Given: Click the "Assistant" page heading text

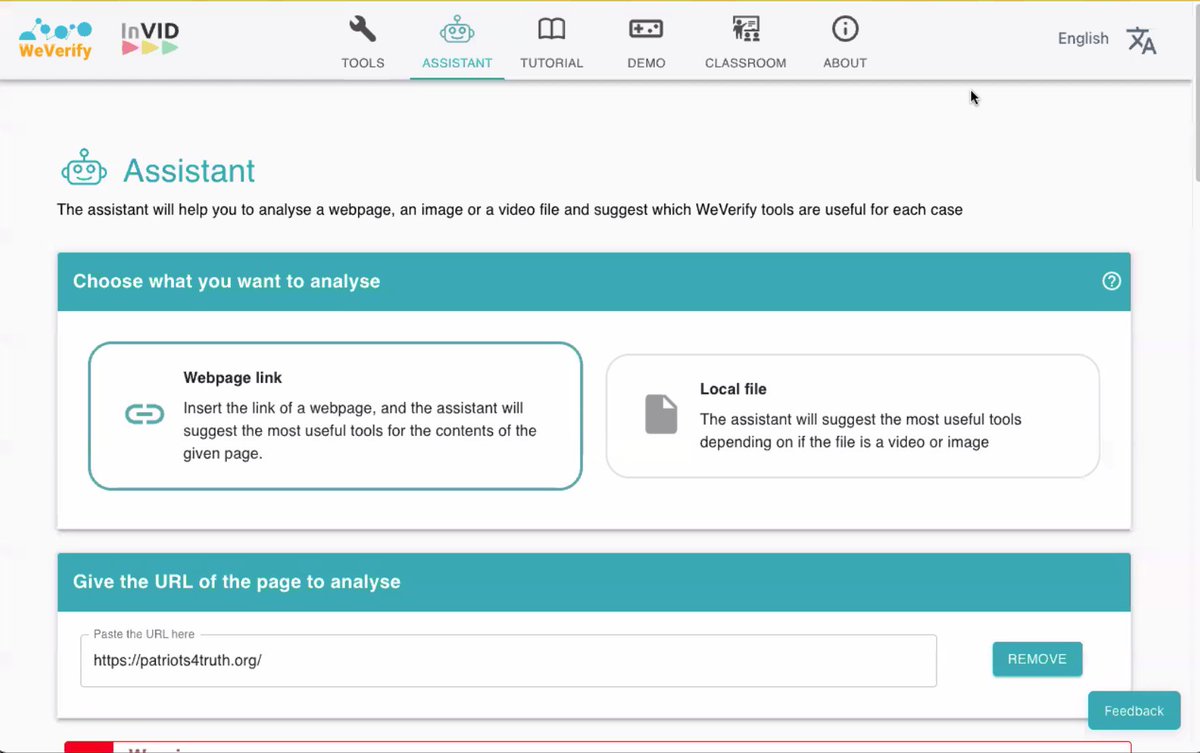Looking at the screenshot, I should pos(189,170).
